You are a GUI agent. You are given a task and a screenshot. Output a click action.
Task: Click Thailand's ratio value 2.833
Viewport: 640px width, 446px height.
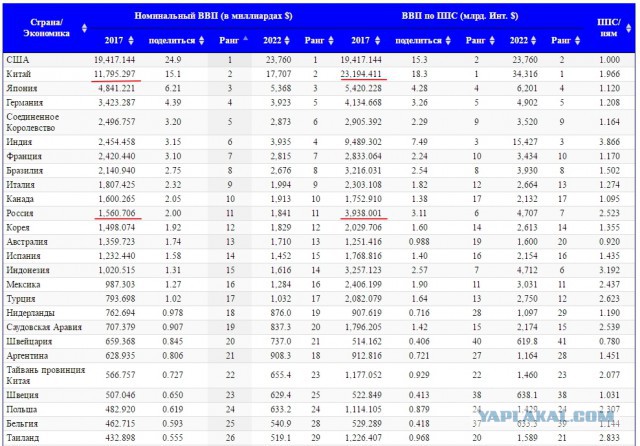(609, 438)
